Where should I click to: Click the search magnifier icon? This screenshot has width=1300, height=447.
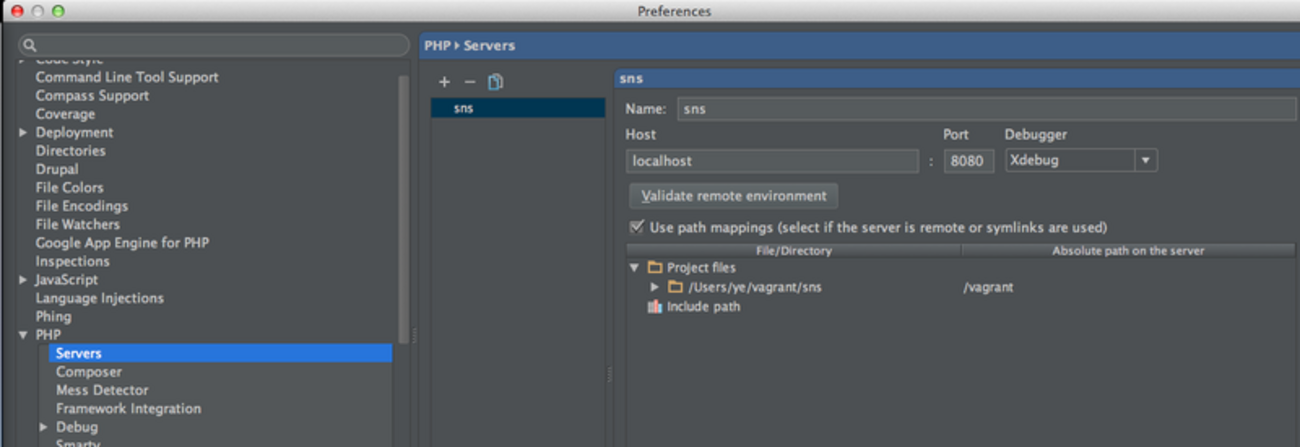point(30,45)
